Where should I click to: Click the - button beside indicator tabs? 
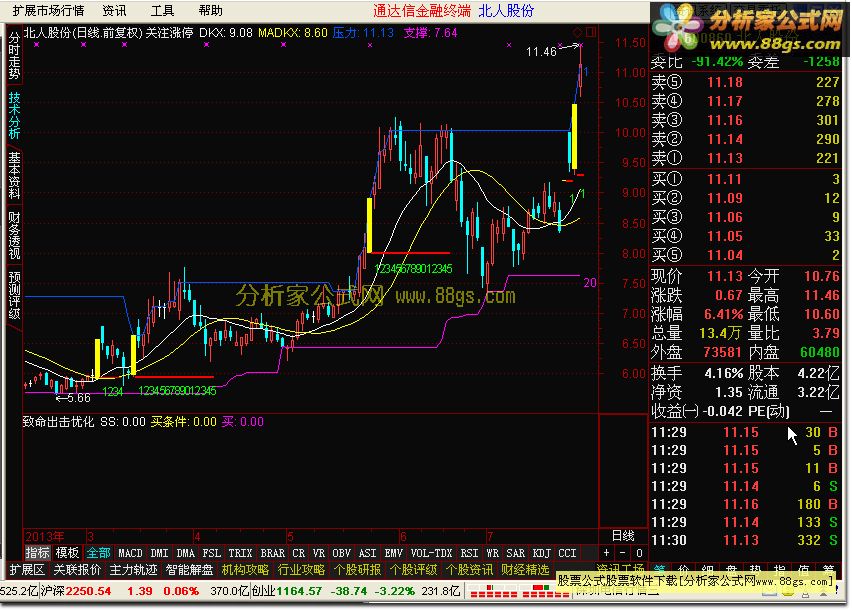click(623, 553)
